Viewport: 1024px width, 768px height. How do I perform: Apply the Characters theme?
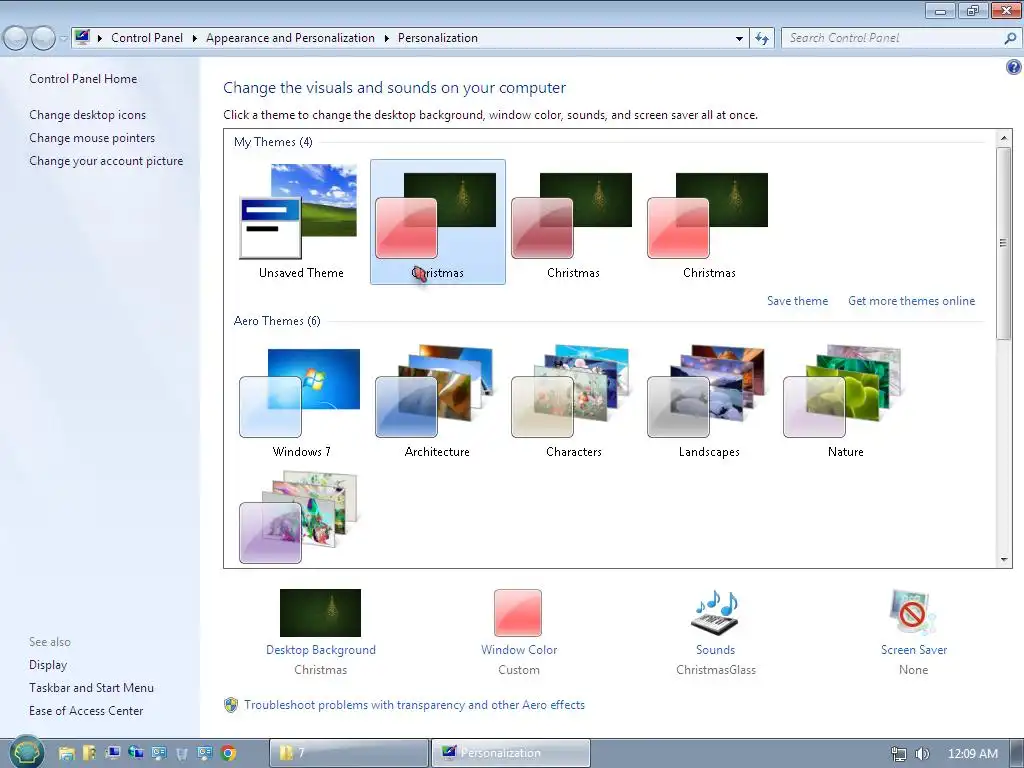point(573,402)
